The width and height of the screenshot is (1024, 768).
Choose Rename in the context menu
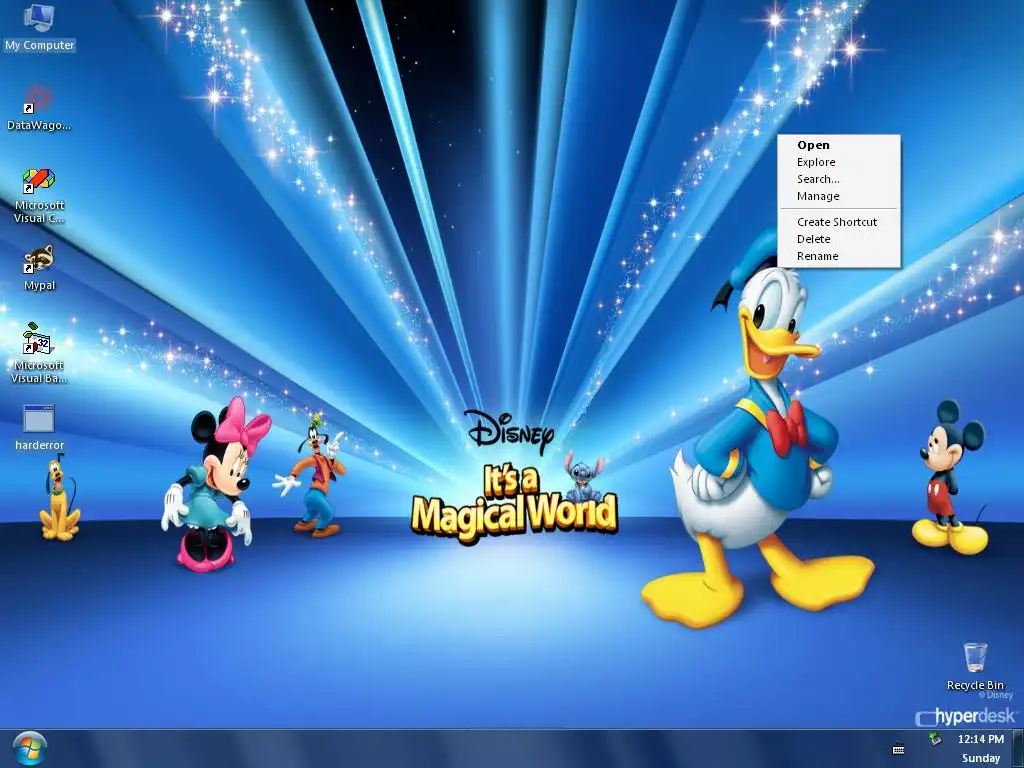[839, 256]
